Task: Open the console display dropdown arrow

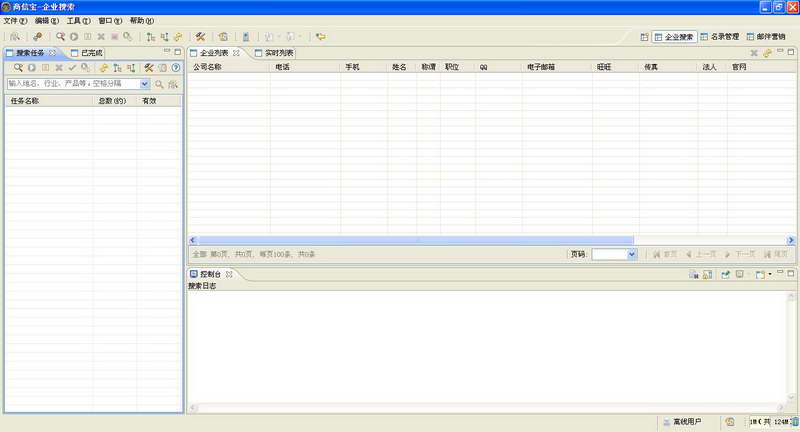Action: pos(769,274)
